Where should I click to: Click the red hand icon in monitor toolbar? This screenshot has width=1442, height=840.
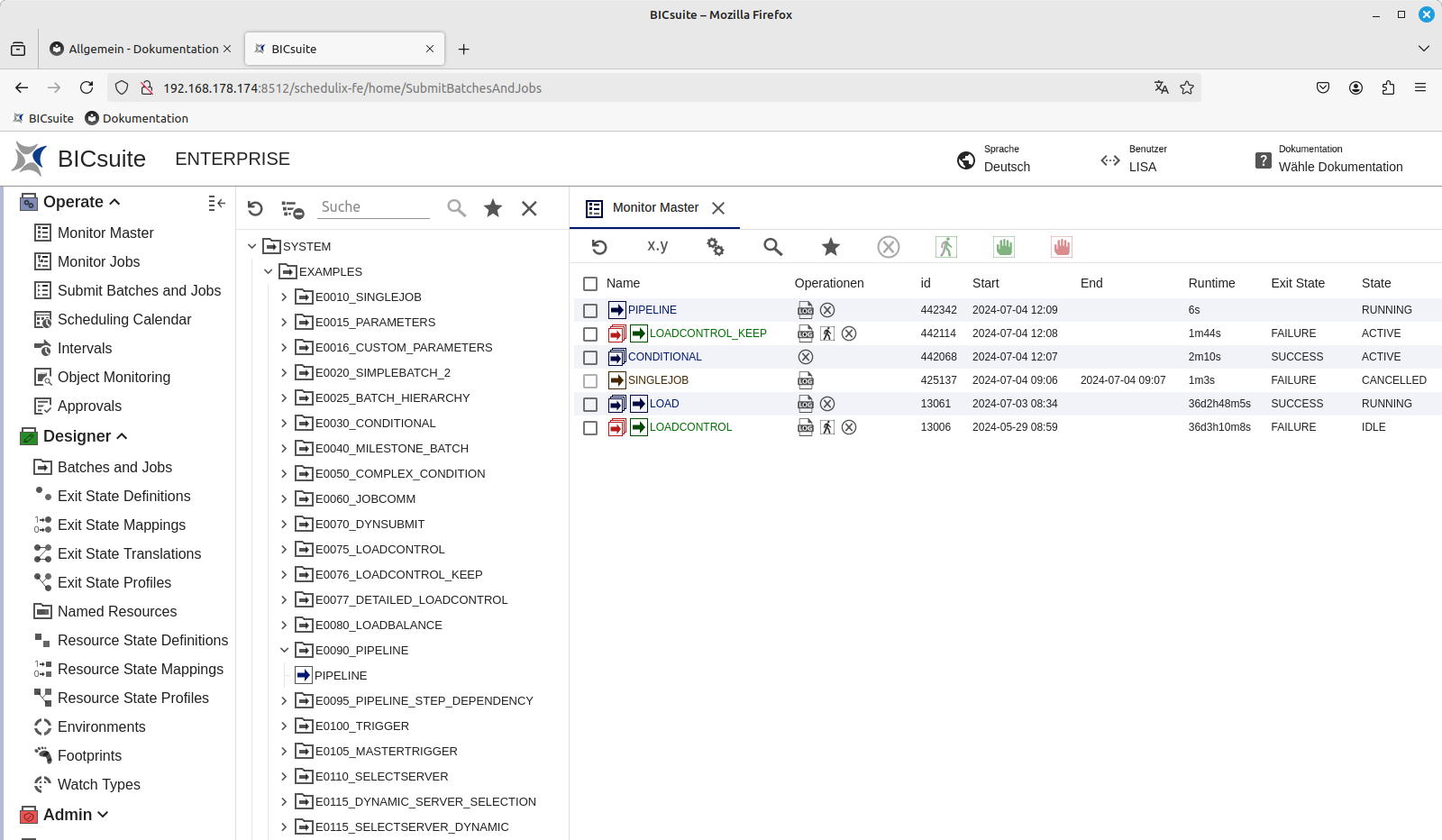(1061, 247)
